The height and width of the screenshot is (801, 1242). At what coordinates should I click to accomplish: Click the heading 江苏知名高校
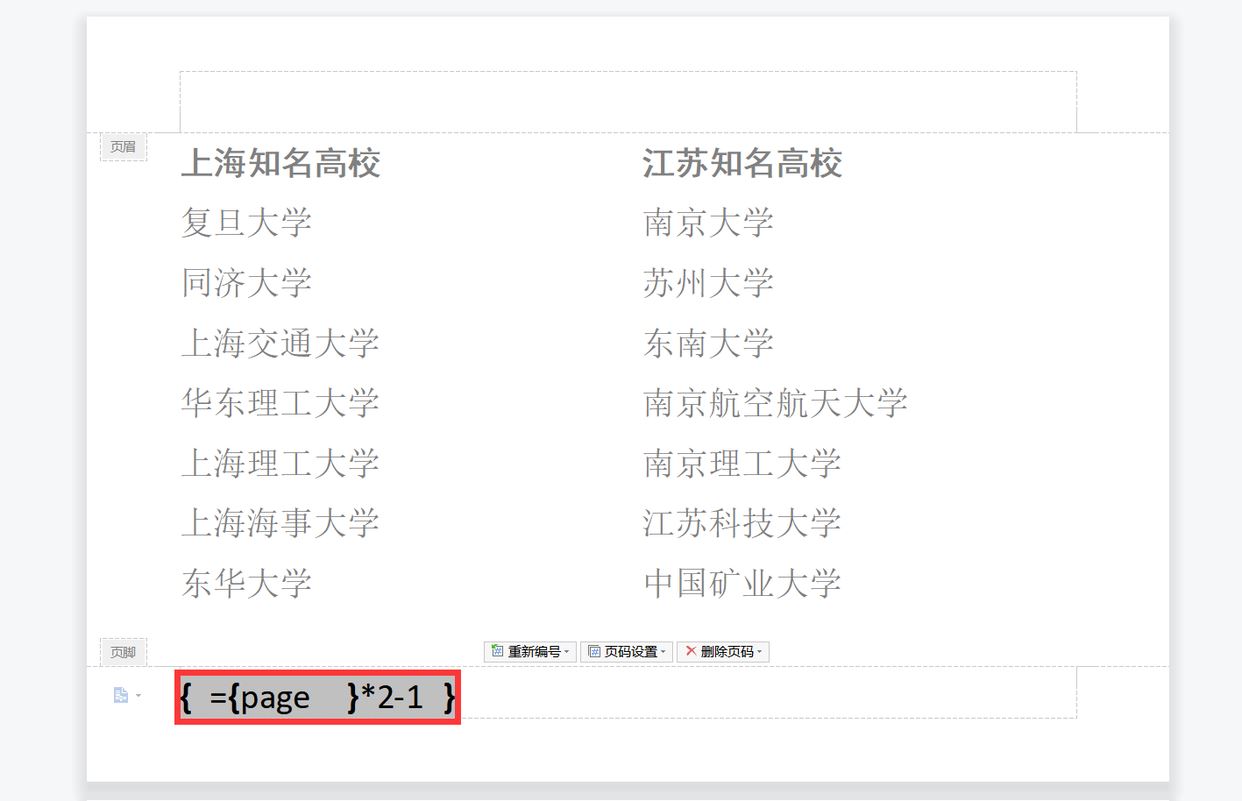742,163
